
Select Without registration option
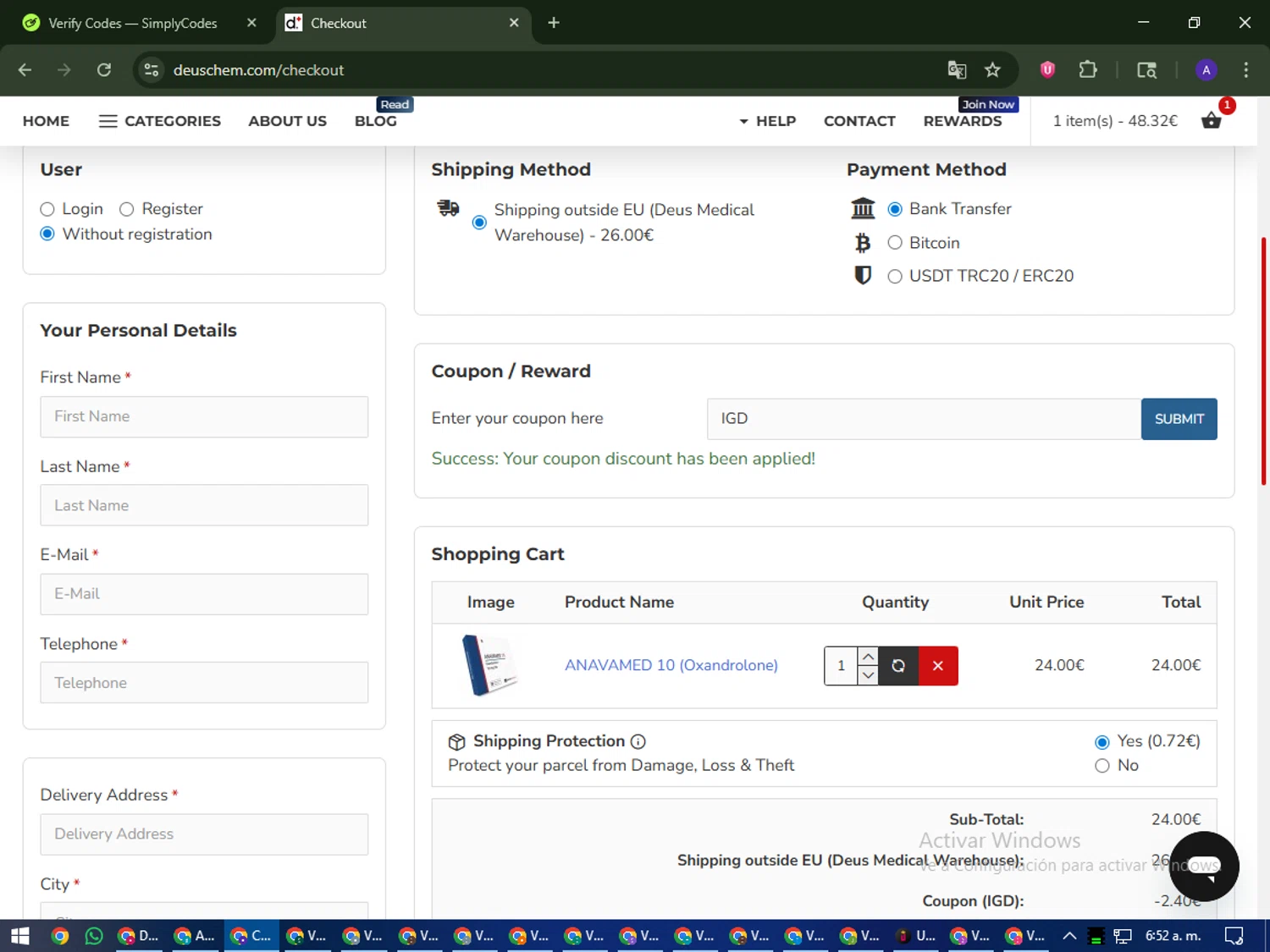[x=47, y=234]
